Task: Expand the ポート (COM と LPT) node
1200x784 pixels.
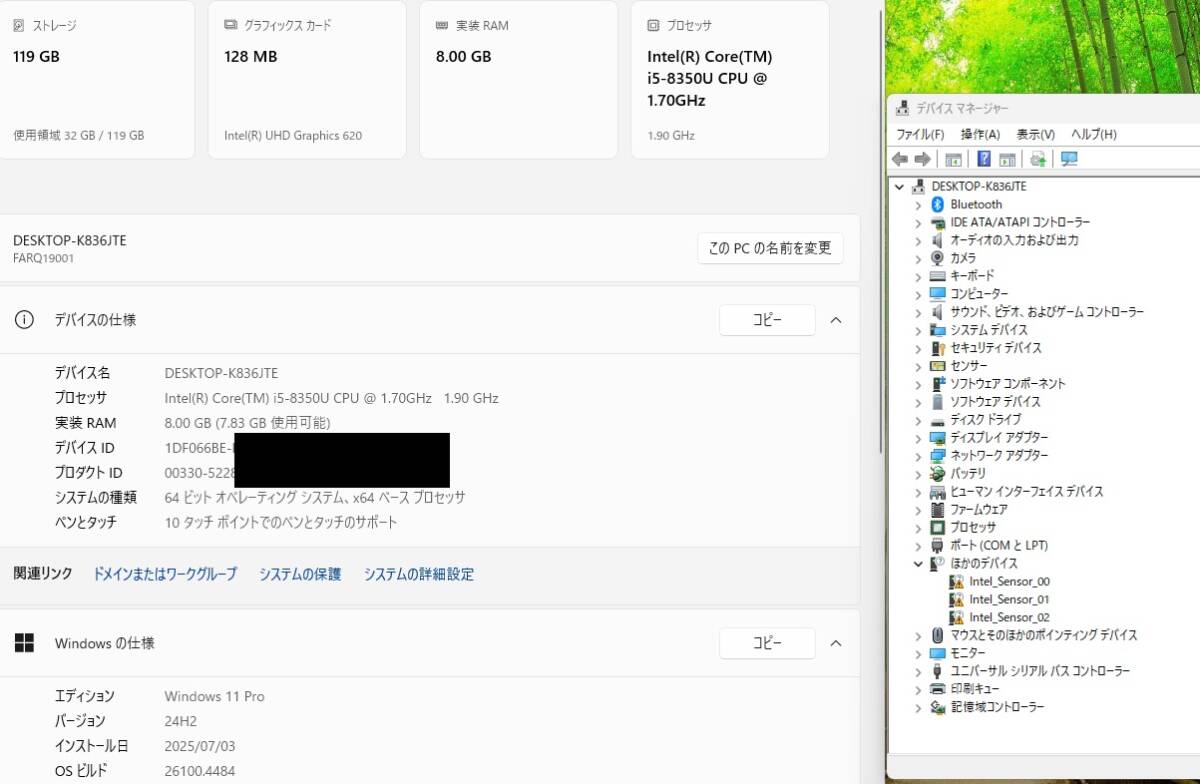Action: pos(918,545)
